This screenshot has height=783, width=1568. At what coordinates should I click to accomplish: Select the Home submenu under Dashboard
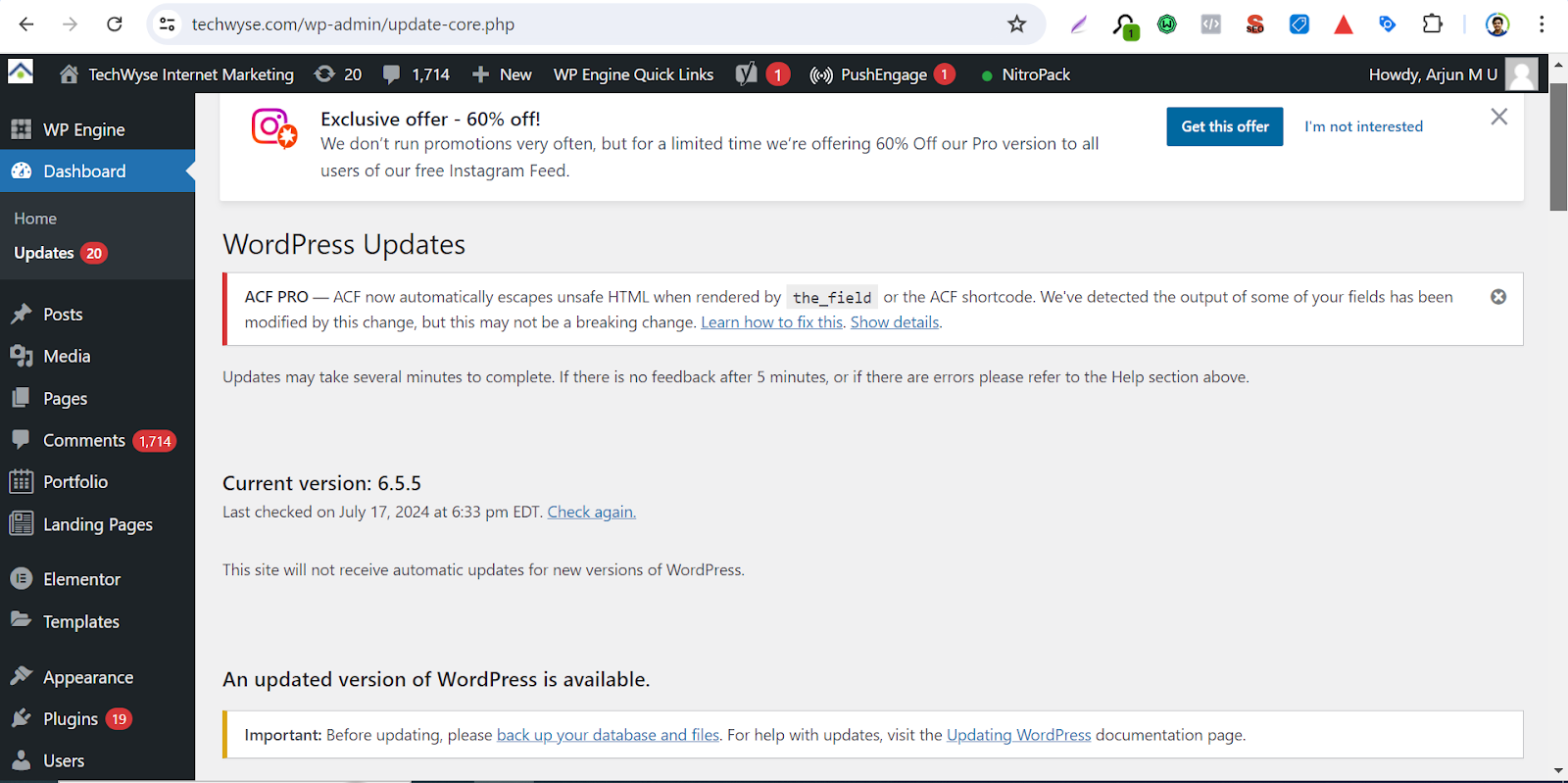[35, 219]
